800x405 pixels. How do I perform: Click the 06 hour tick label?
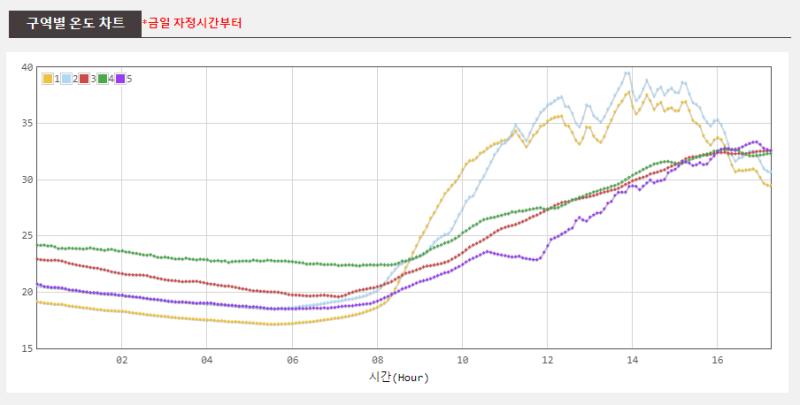click(292, 360)
